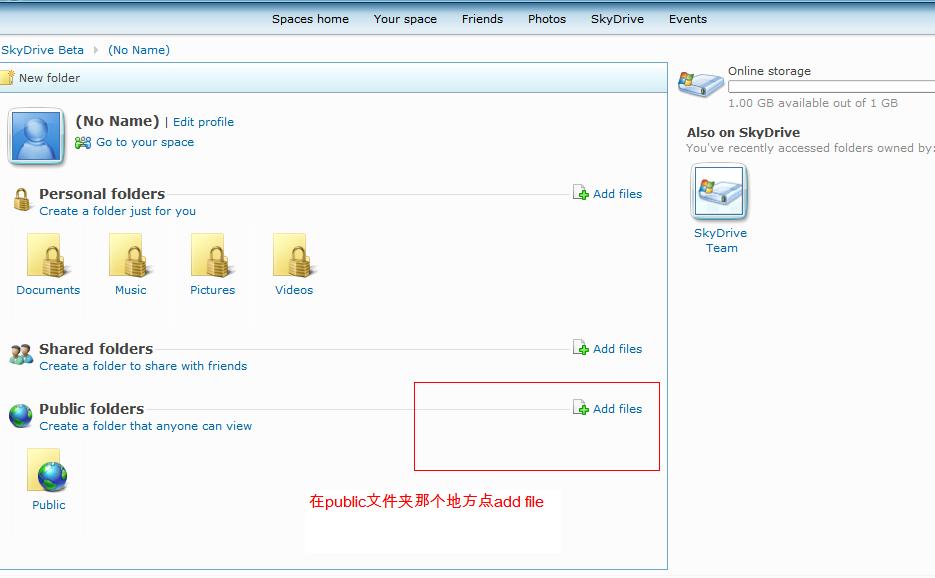
Task: Click the user profile avatar picture
Action: point(36,136)
